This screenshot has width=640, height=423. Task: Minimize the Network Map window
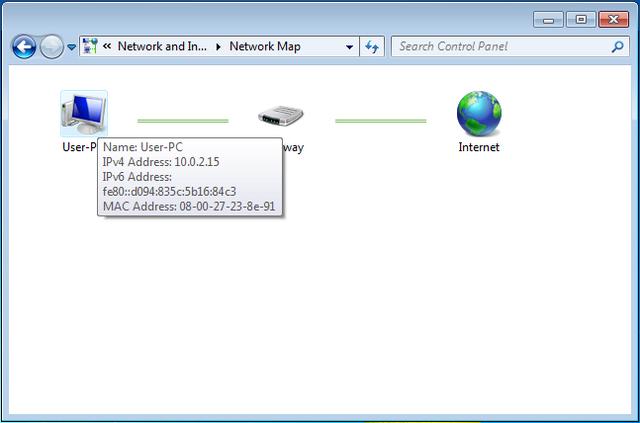[x=549, y=20]
